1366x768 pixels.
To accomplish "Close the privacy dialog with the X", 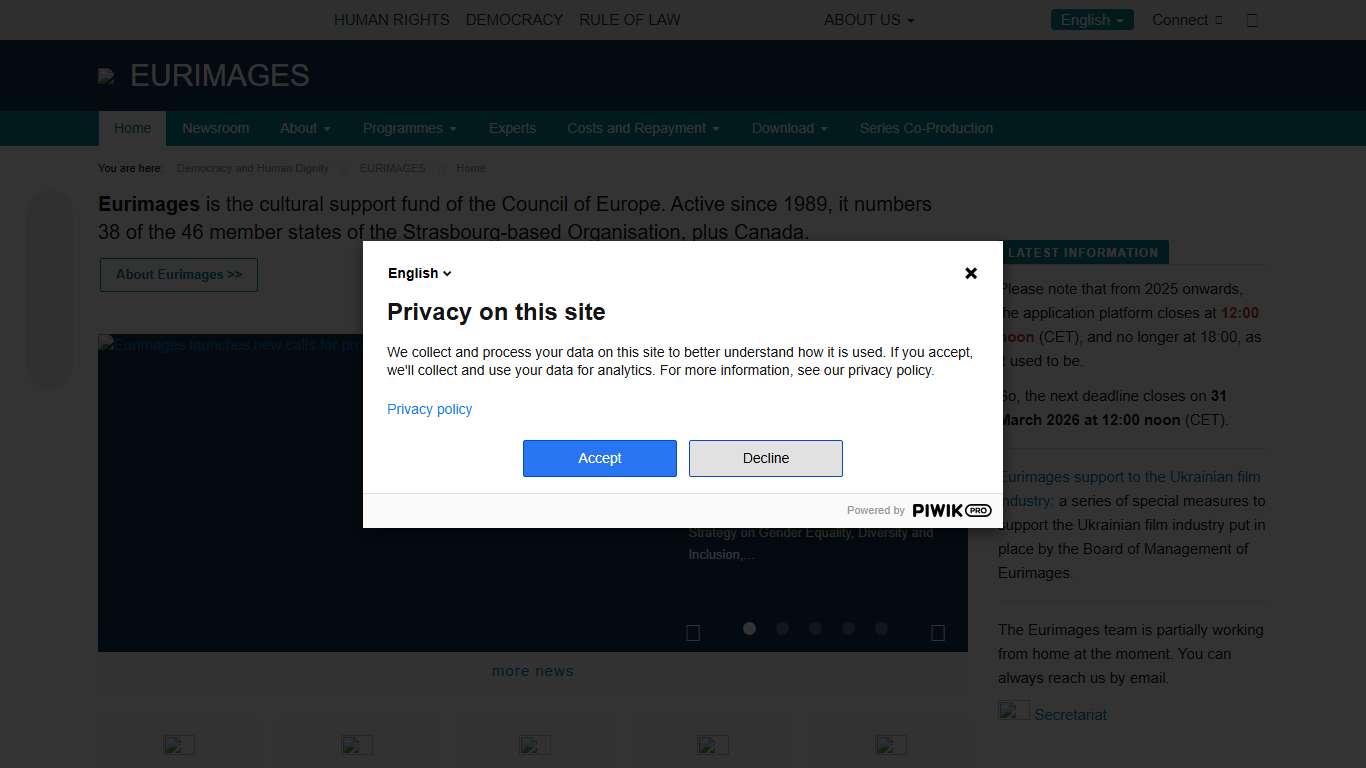I will point(970,273).
